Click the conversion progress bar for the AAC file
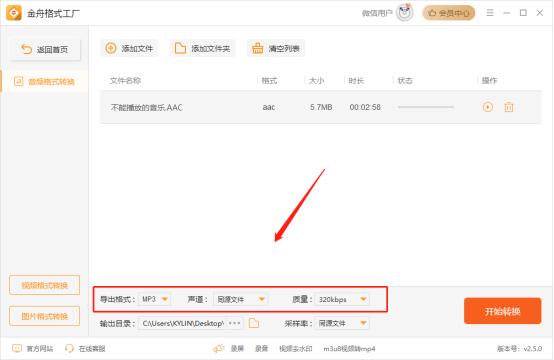554x360 pixels. click(x=425, y=107)
